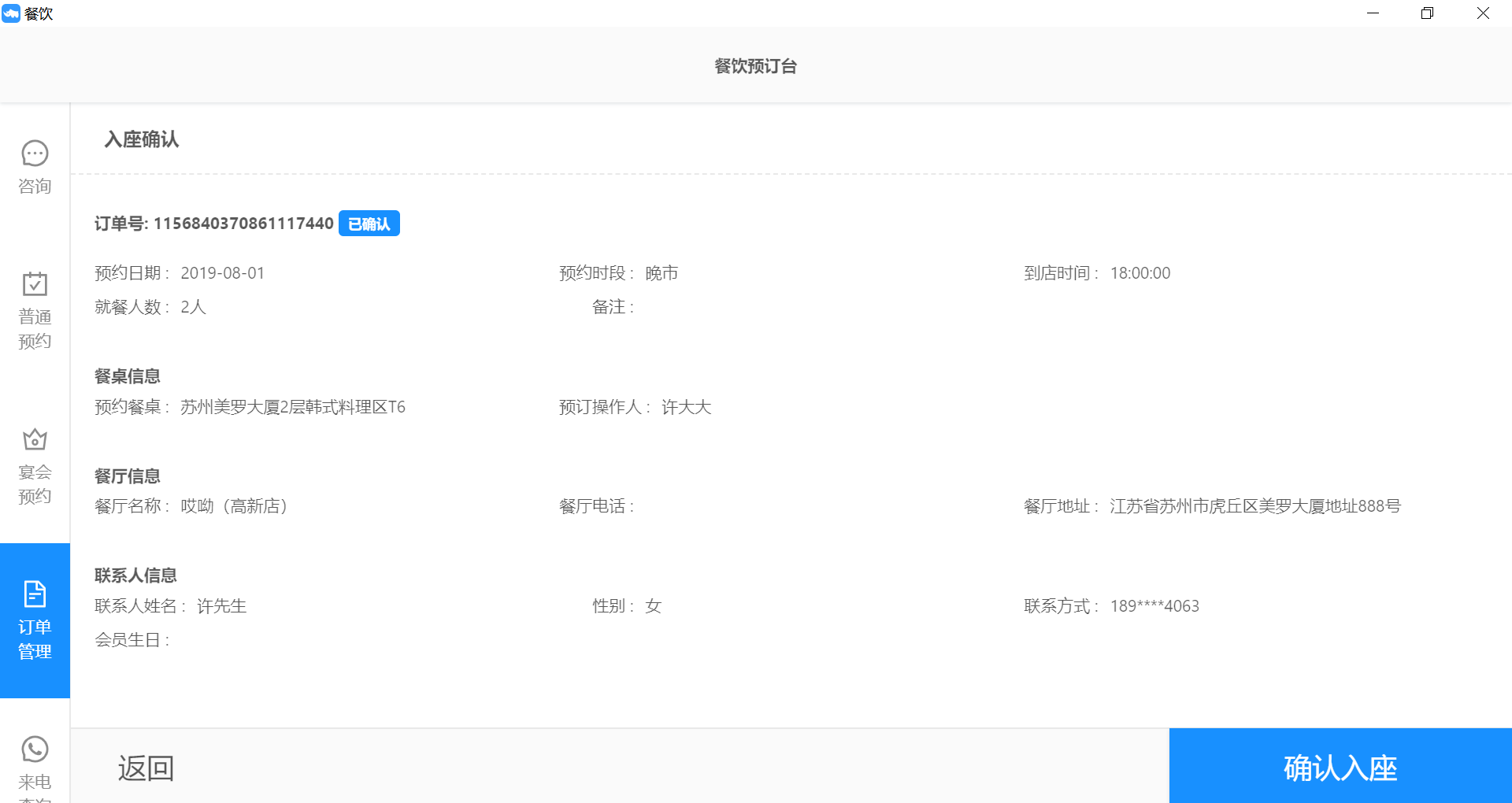The image size is (1512, 803).
Task: Click the phone number 189****4063
Action: pos(1154,606)
